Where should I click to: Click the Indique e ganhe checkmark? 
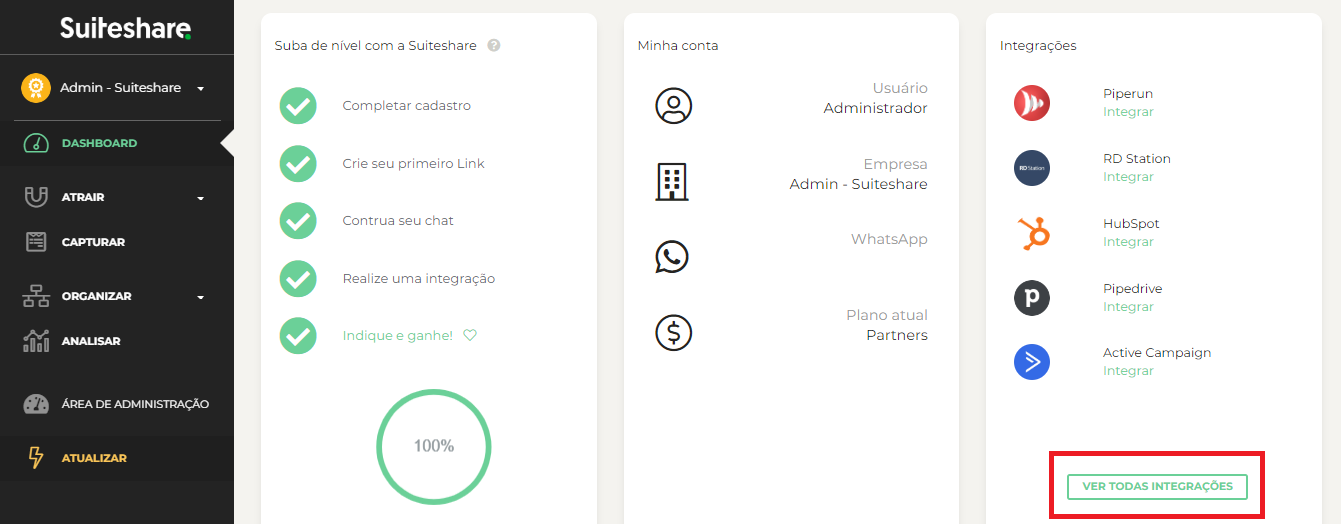point(298,336)
